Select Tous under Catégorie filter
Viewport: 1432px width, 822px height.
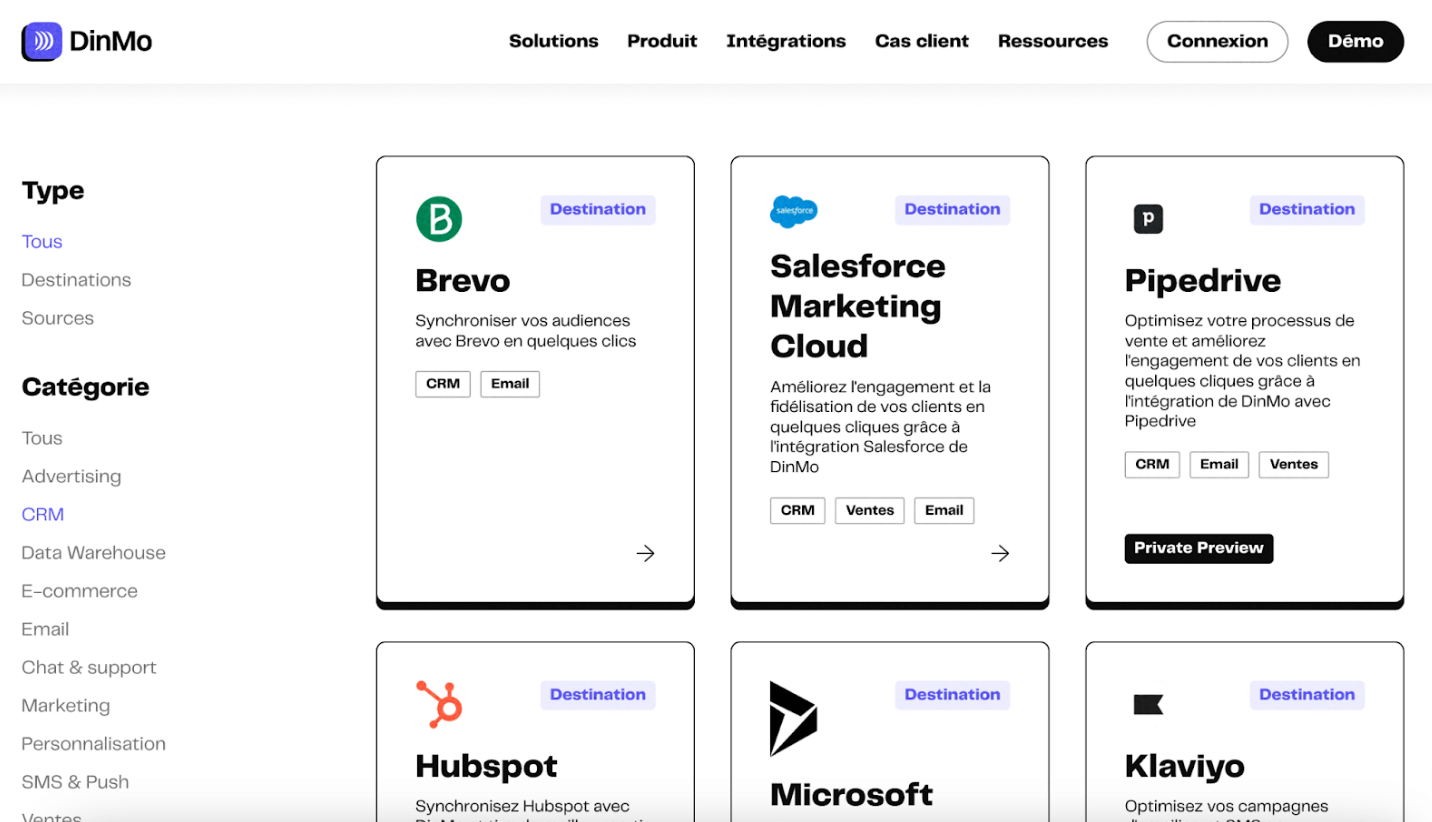[42, 438]
